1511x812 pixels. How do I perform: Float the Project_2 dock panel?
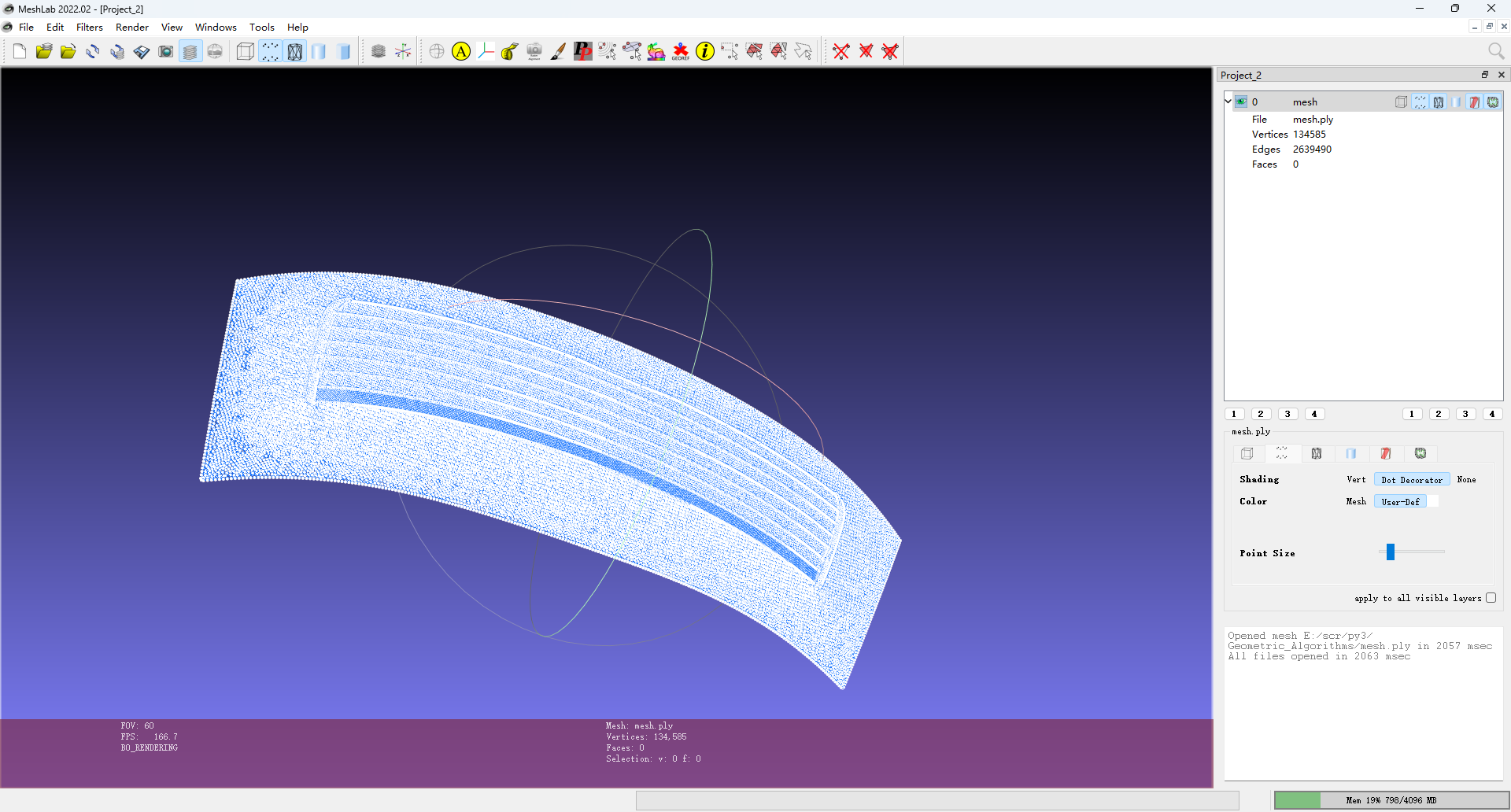click(x=1485, y=75)
